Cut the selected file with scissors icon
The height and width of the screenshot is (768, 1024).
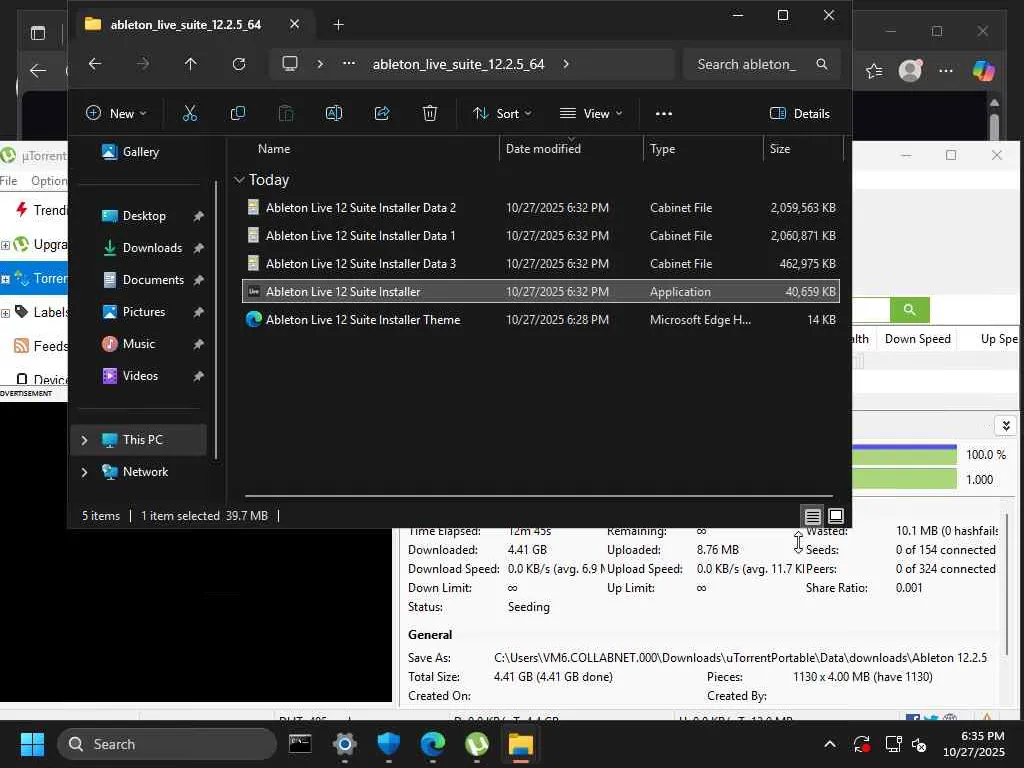(189, 114)
